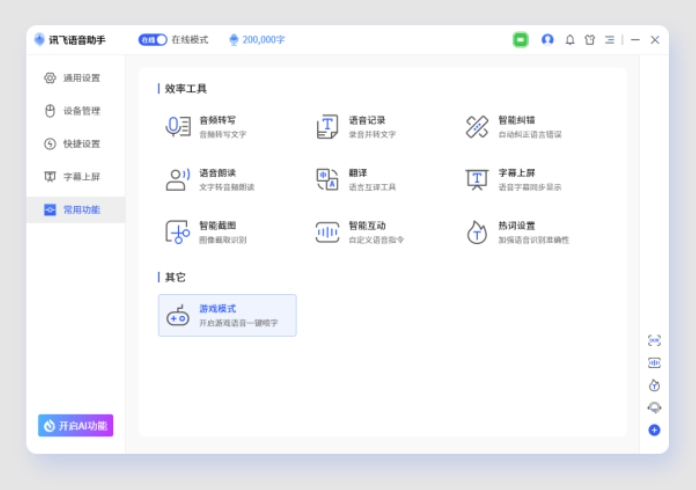Click the 语音朗读 speaker icon
The width and height of the screenshot is (696, 490).
point(178,179)
